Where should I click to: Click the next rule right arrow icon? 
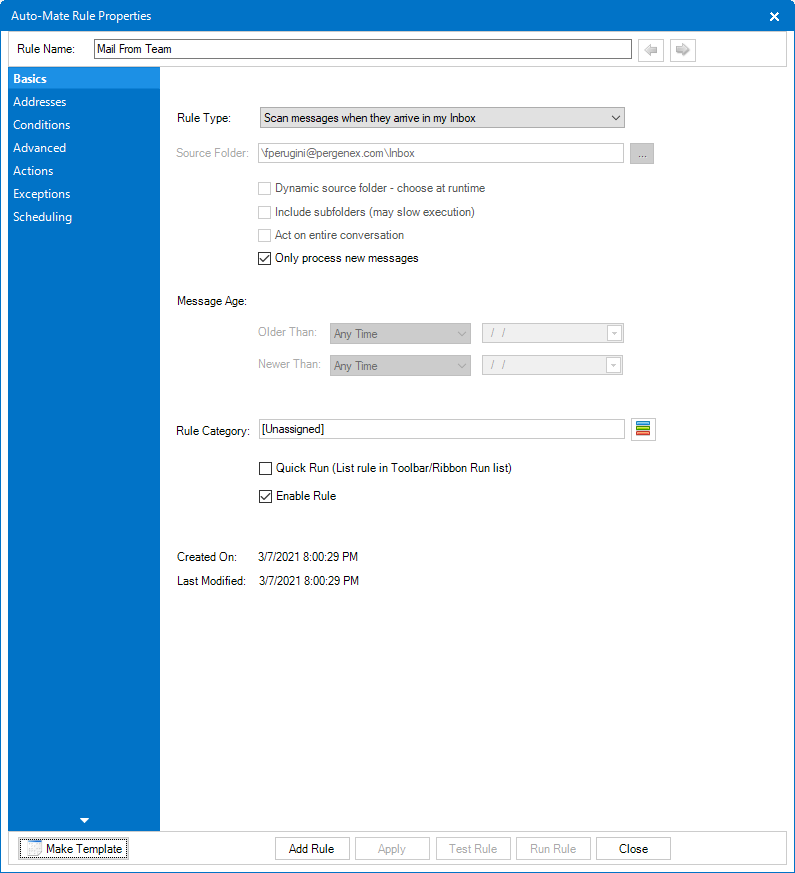pyautogui.click(x=683, y=50)
